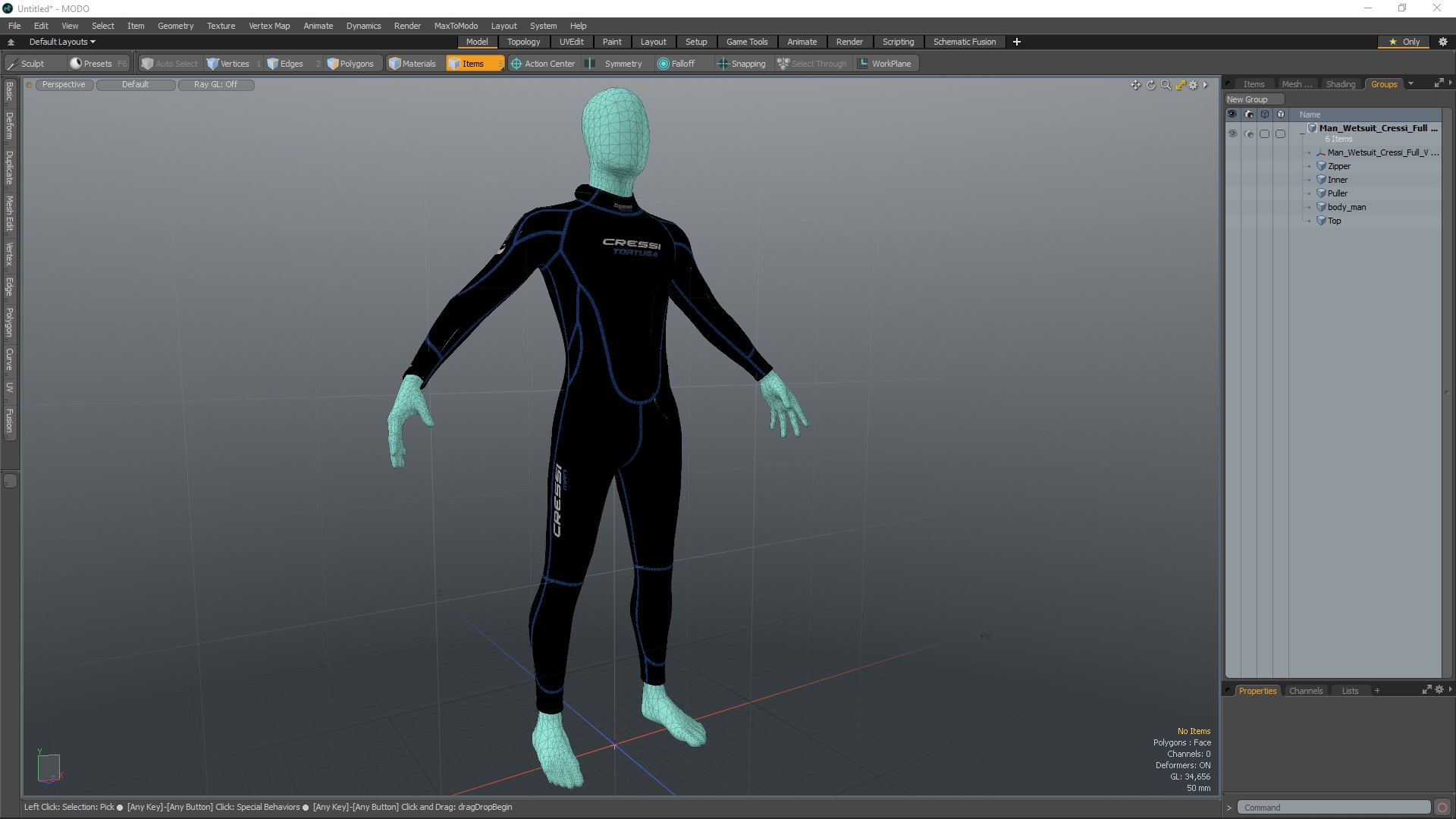Select the Zipper mesh item
Screen dimensions: 1456x819
1338,166
